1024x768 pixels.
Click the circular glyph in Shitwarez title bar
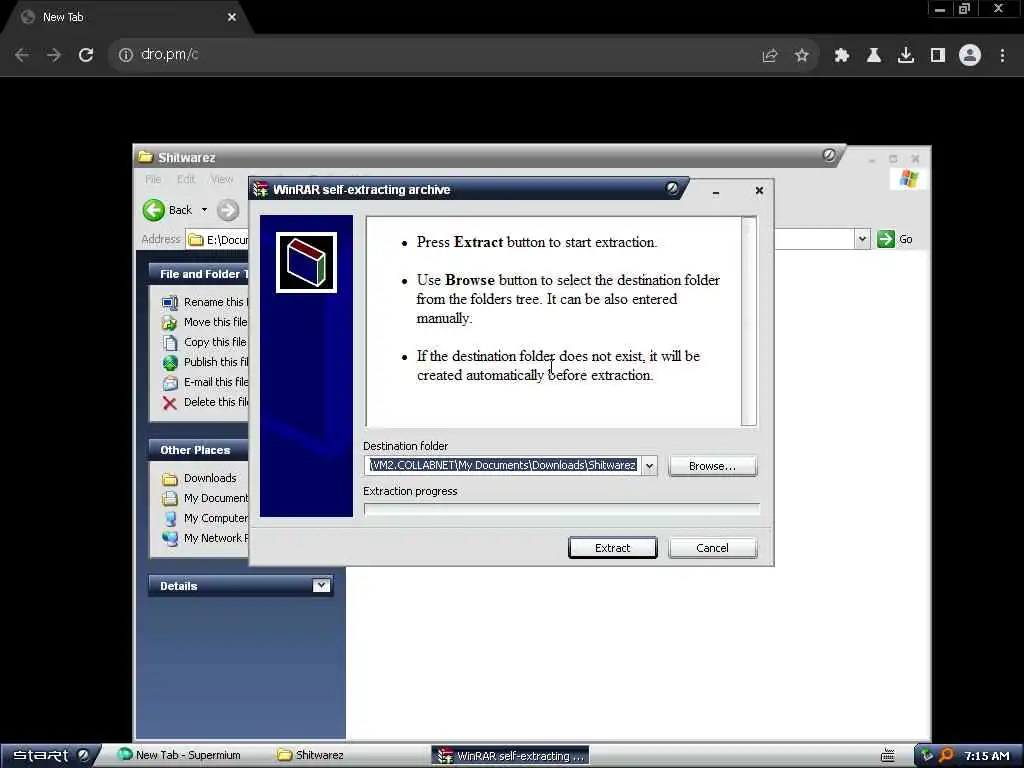[829, 155]
